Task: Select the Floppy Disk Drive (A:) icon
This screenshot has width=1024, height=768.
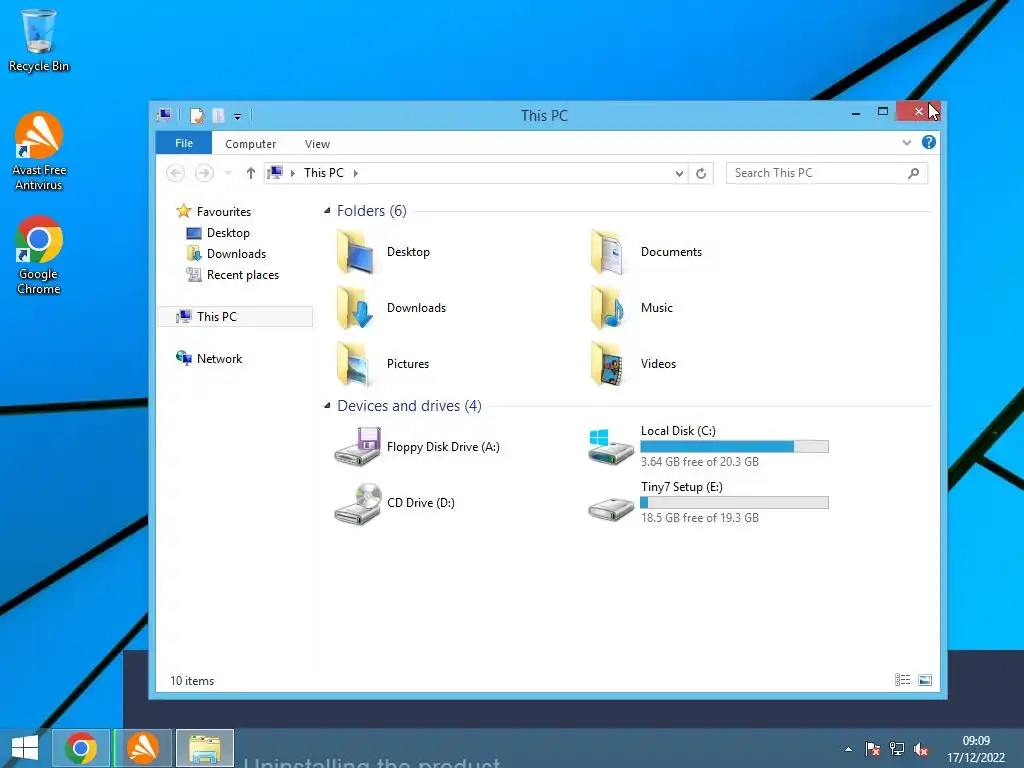Action: pos(357,447)
